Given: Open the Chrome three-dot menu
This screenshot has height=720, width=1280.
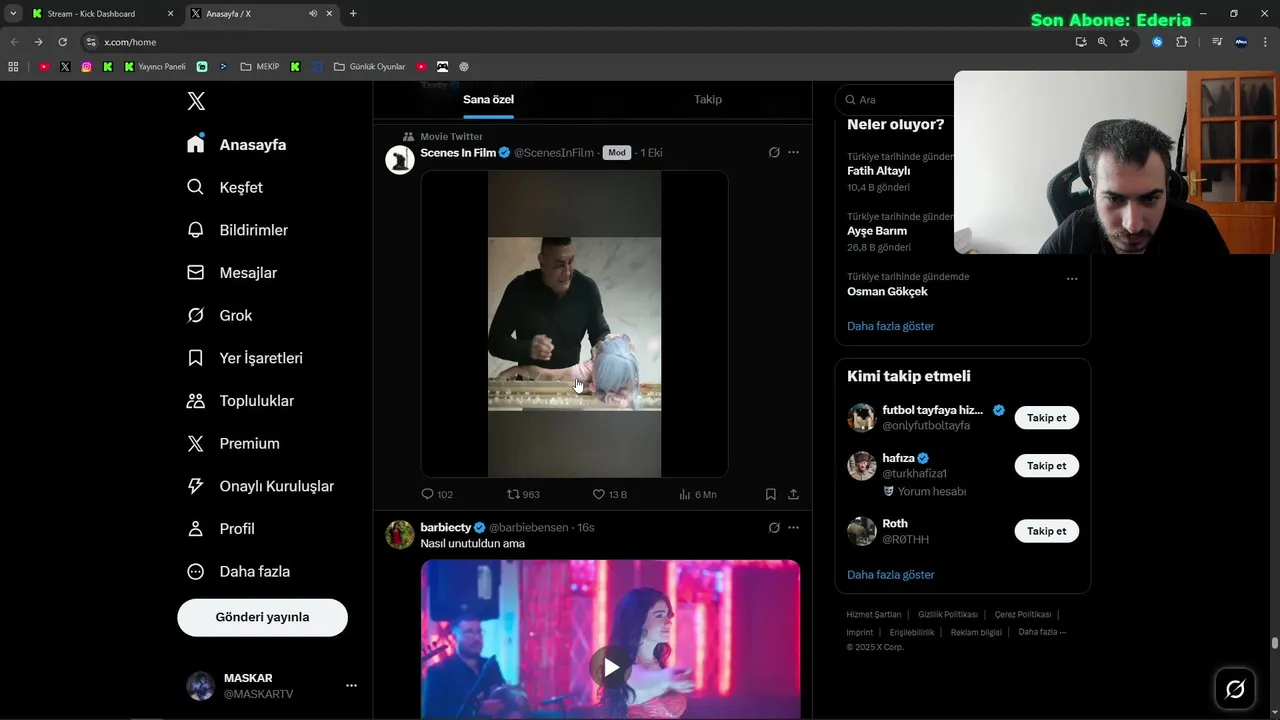Looking at the screenshot, I should pyautogui.click(x=1264, y=42).
